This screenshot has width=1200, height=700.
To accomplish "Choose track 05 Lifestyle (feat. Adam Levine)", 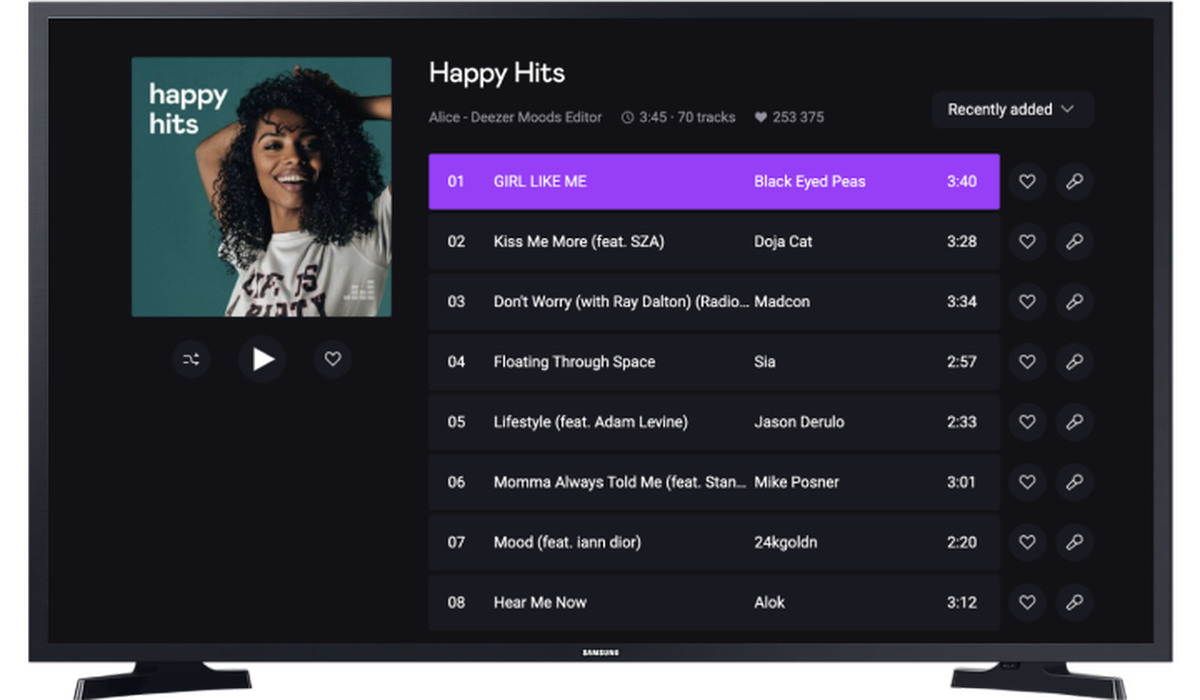I will [714, 422].
